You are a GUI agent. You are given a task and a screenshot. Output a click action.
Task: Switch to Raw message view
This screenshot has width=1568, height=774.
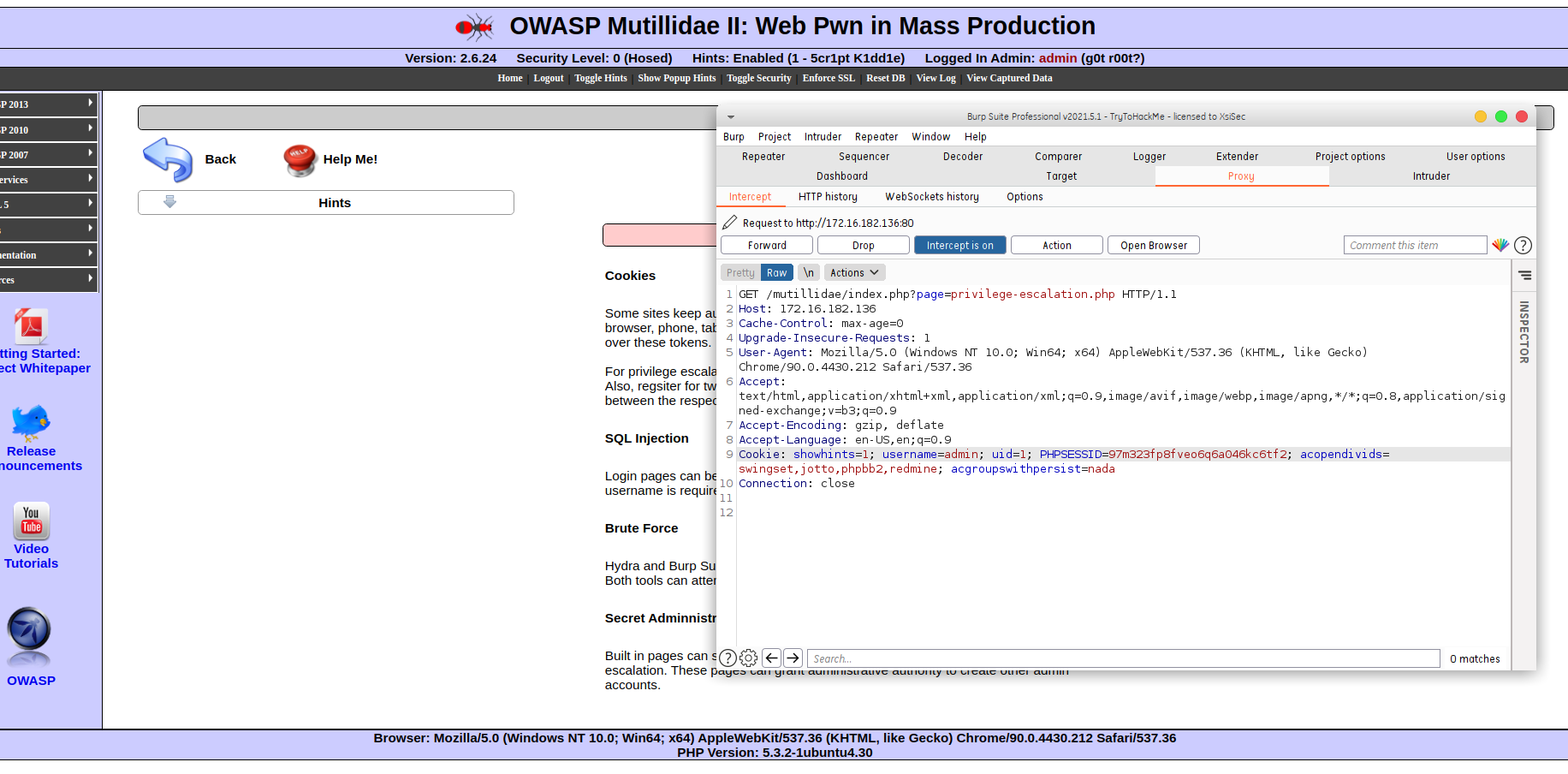[777, 272]
